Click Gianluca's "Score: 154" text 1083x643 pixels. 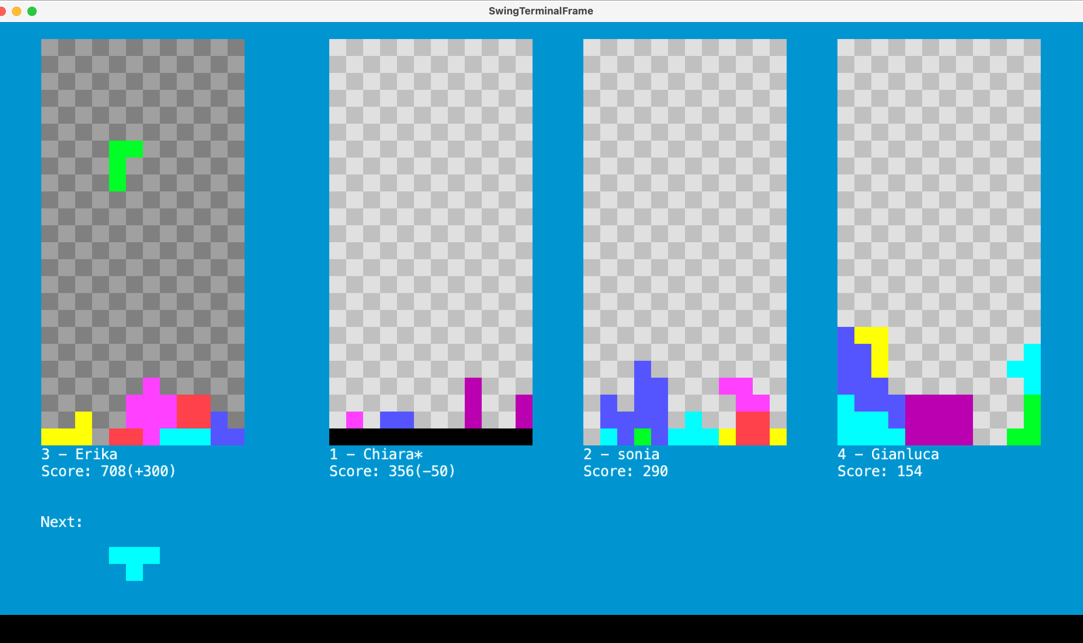(880, 471)
